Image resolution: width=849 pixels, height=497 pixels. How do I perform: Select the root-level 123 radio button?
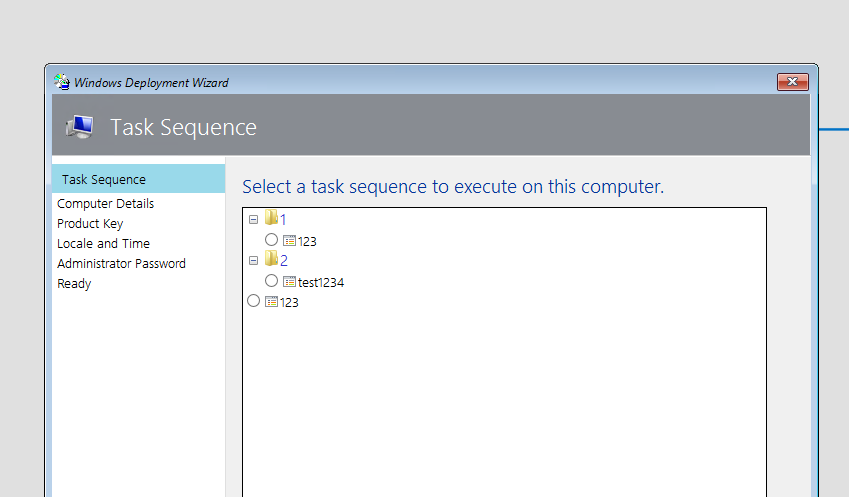pyautogui.click(x=253, y=300)
